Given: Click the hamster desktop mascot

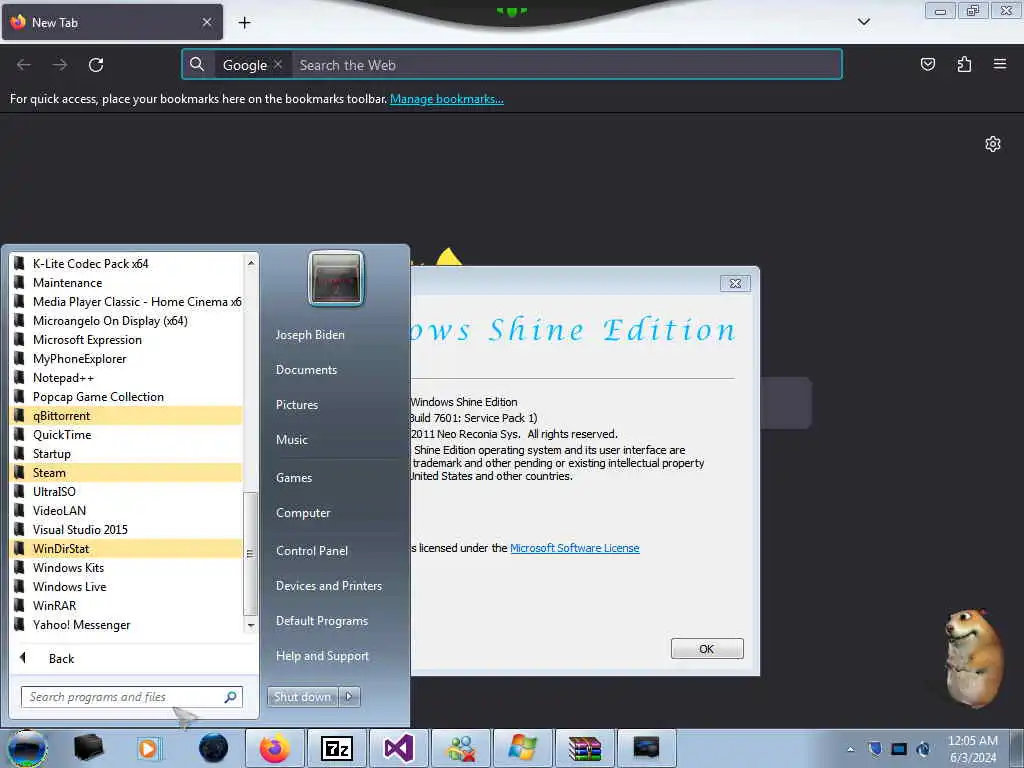Looking at the screenshot, I should coord(973,657).
